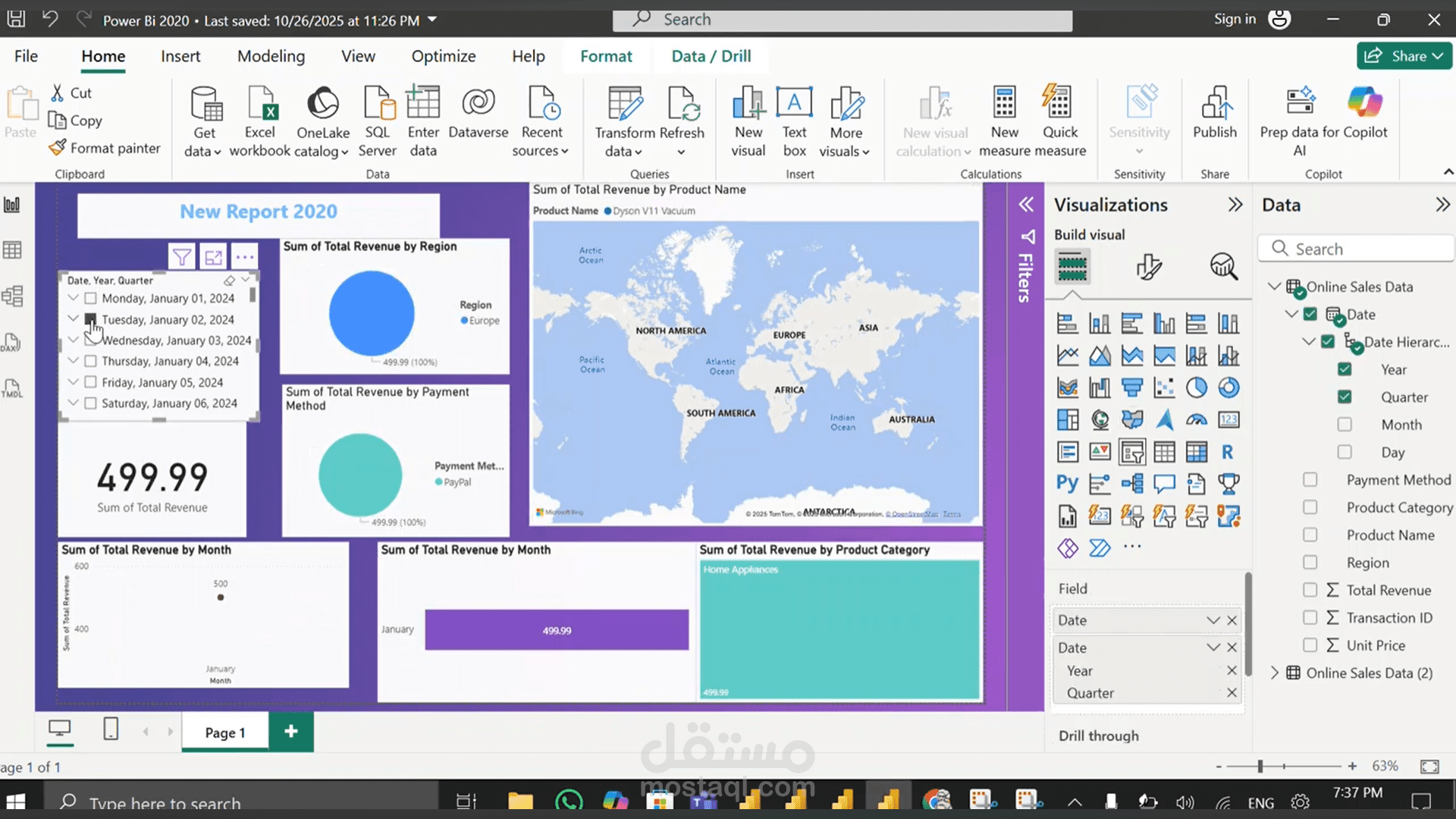Open OneLake catalog
Image resolution: width=1456 pixels, height=819 pixels.
pos(322,121)
